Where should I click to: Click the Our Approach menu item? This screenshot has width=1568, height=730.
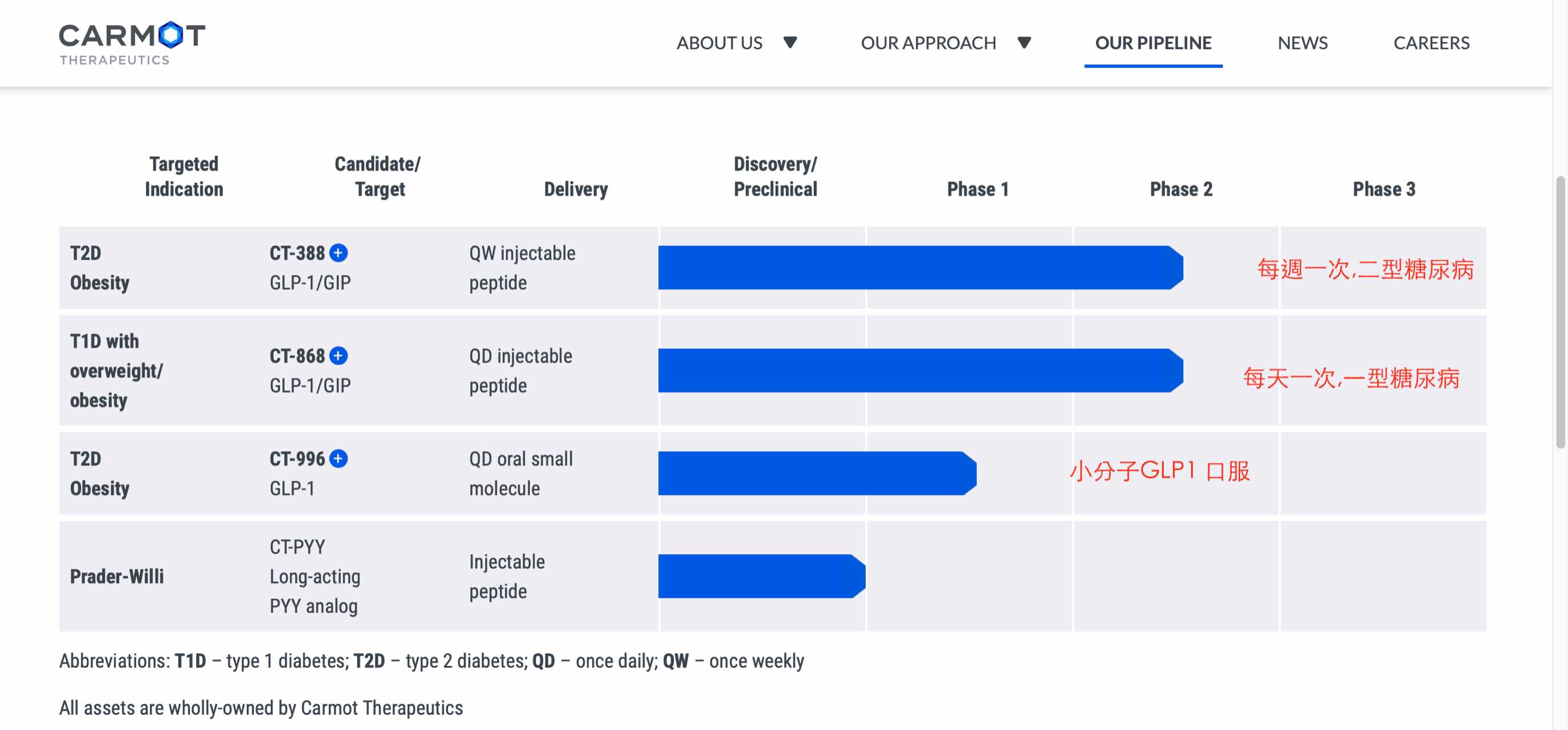pyautogui.click(x=928, y=43)
